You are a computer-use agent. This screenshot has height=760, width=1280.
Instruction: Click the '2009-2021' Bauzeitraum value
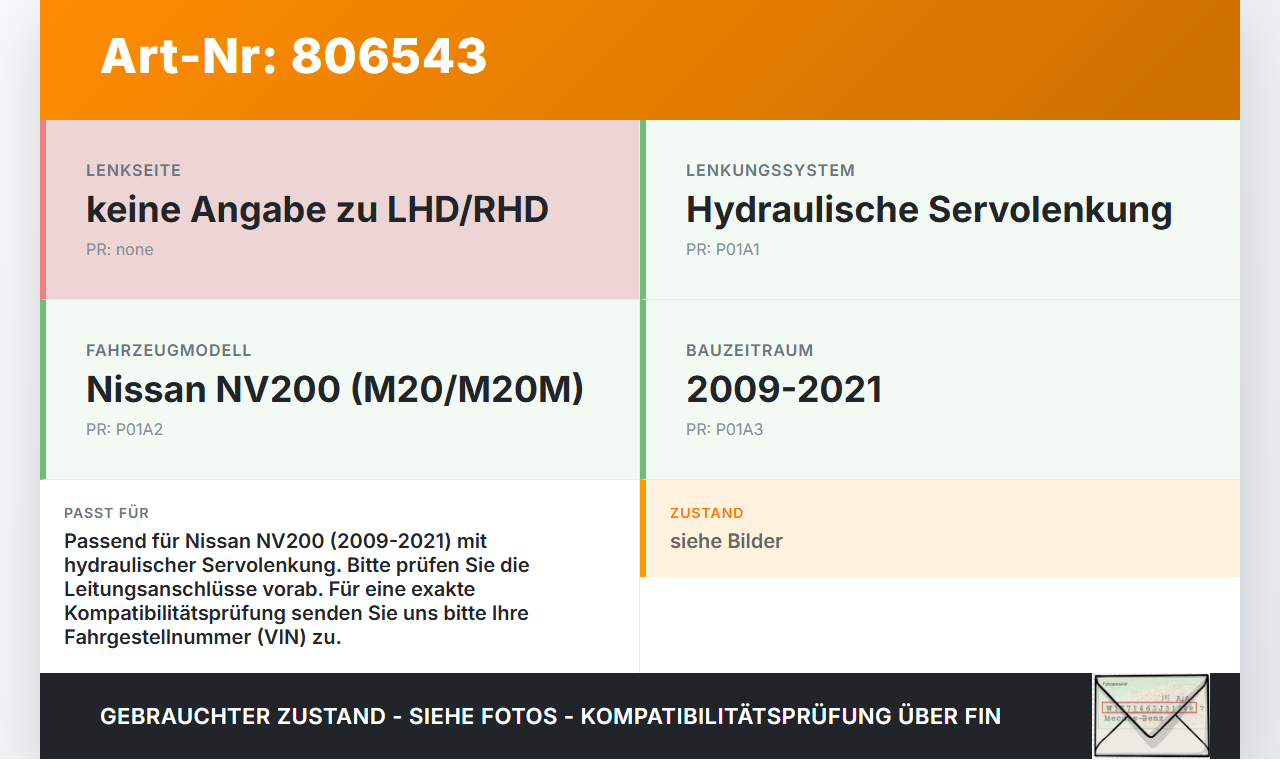(784, 390)
